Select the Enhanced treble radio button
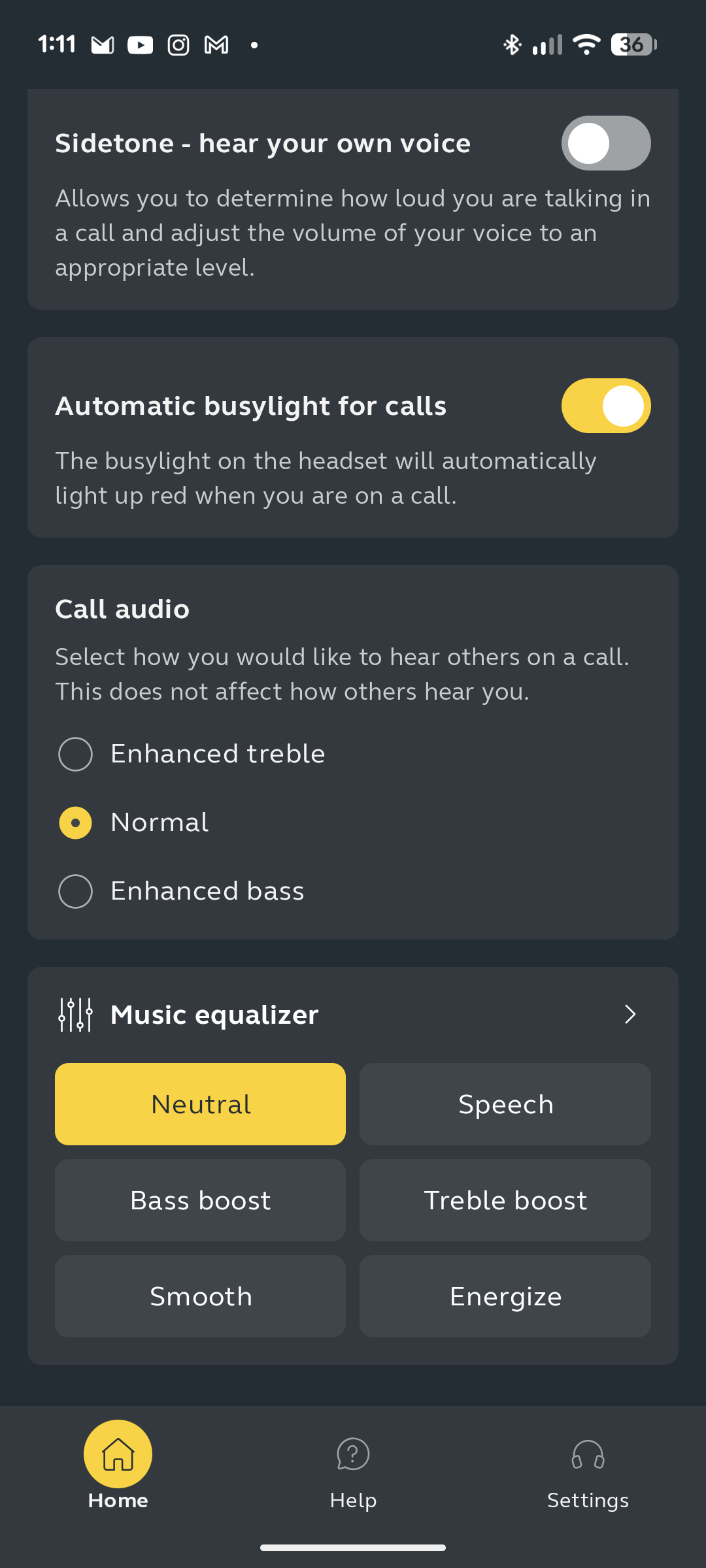This screenshot has width=706, height=1568. [x=76, y=754]
